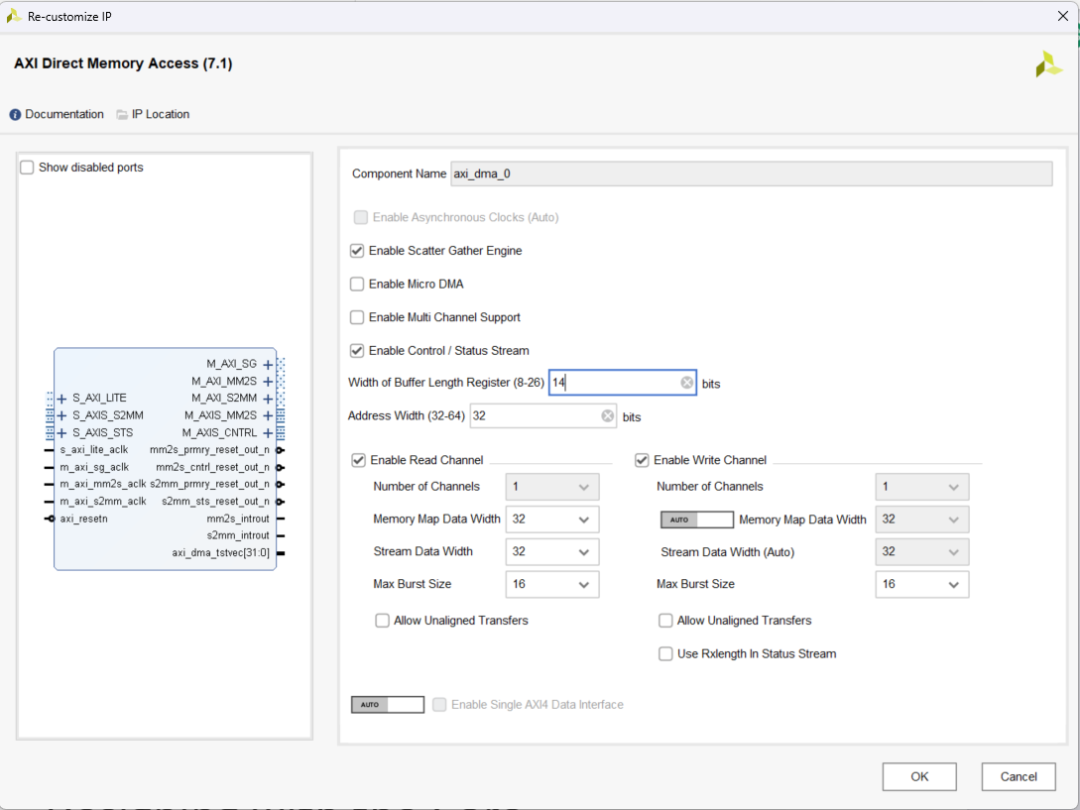Open the read Stream Data Width dropdown
The height and width of the screenshot is (810, 1080).
[x=552, y=552]
